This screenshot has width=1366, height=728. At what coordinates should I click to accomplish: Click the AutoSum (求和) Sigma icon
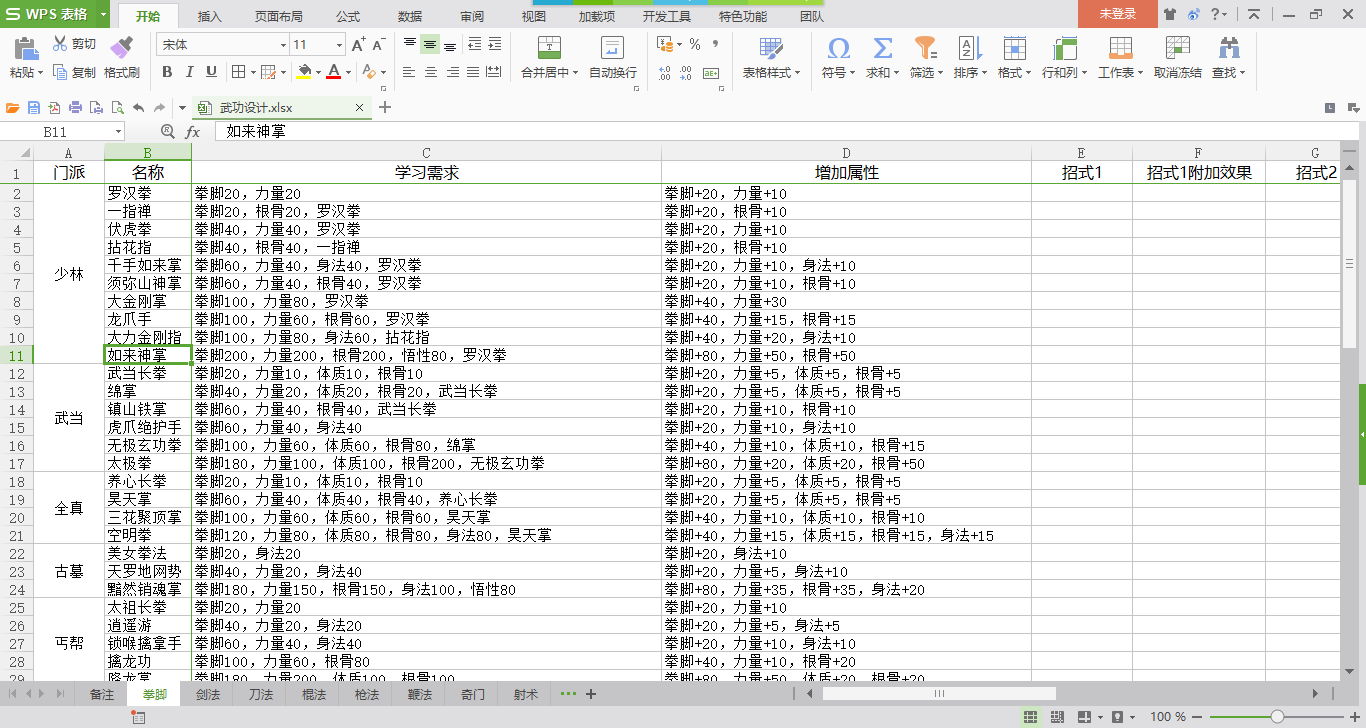tap(882, 48)
